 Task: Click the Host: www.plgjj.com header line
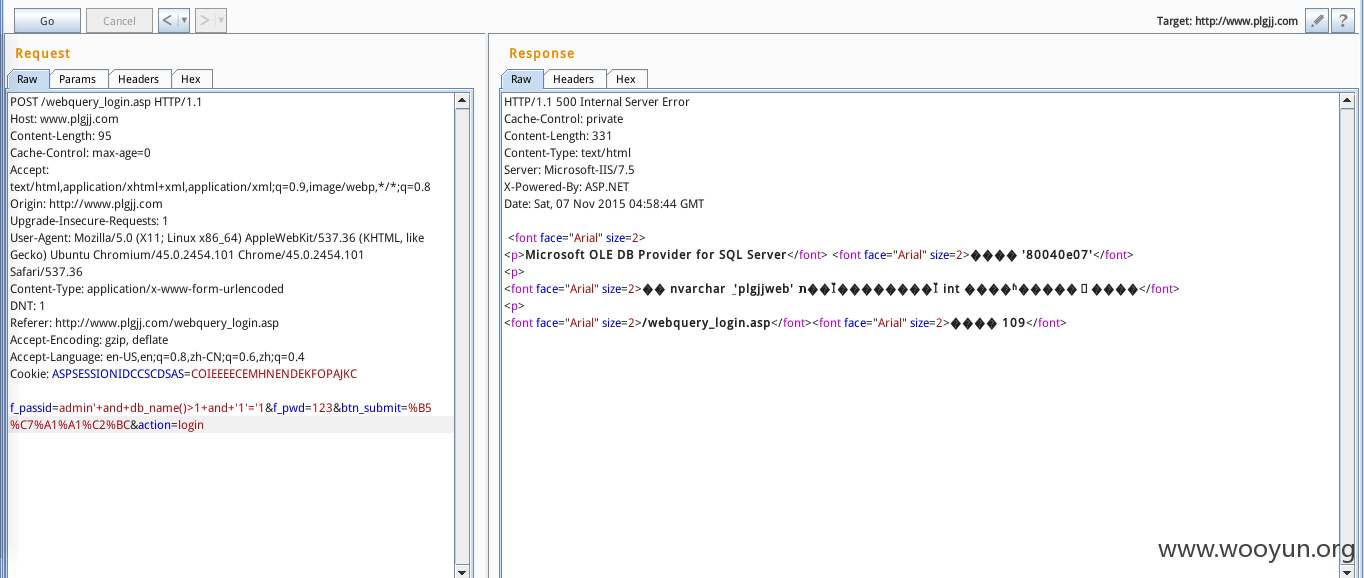[x=64, y=119]
